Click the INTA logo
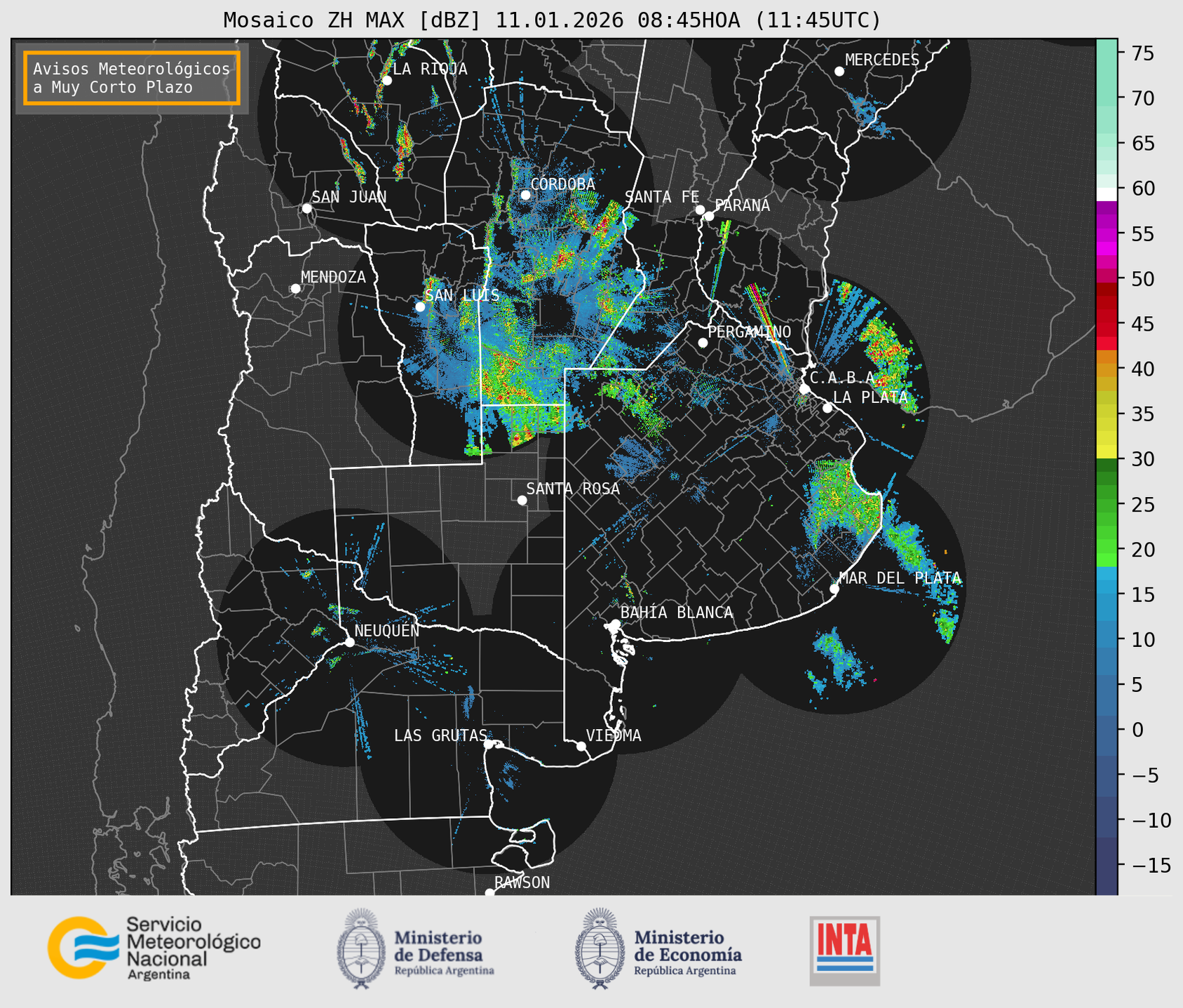The width and height of the screenshot is (1183, 1008). point(844,951)
